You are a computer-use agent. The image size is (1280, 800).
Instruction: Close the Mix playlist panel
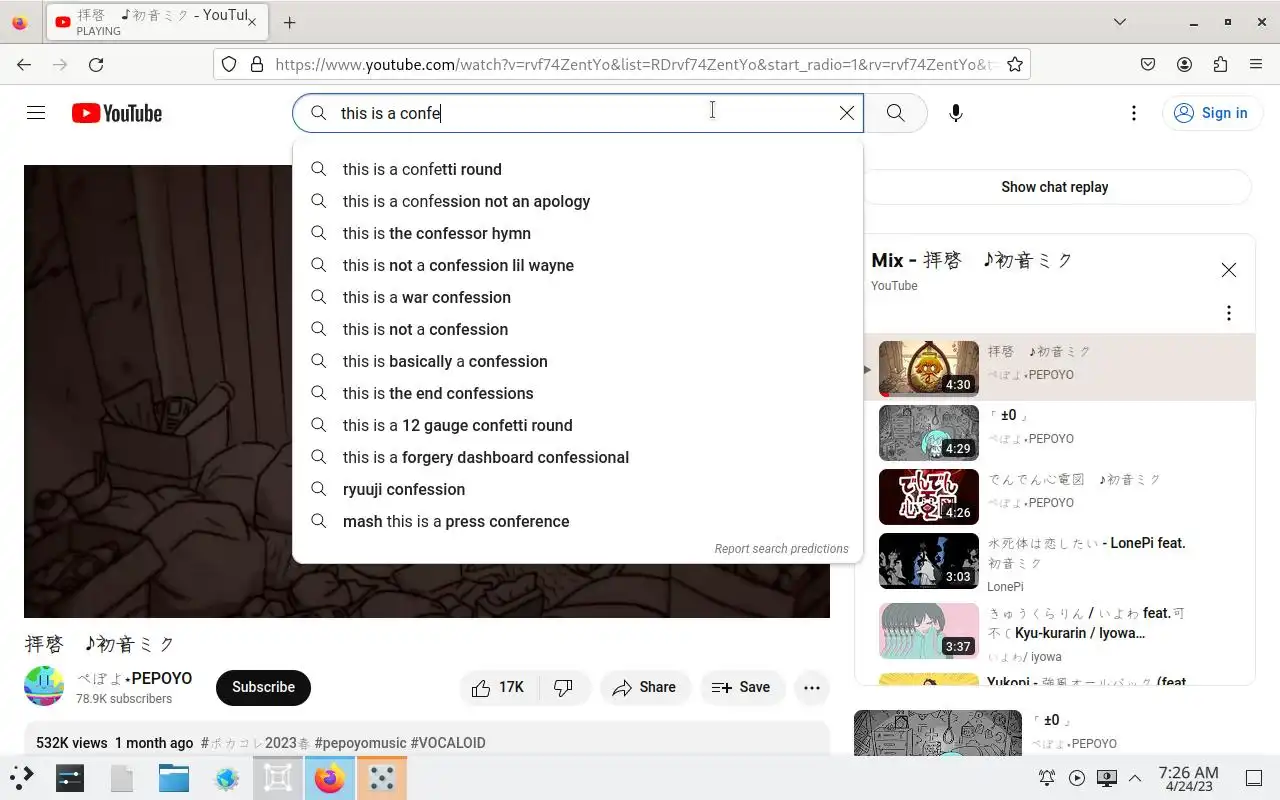[1229, 270]
